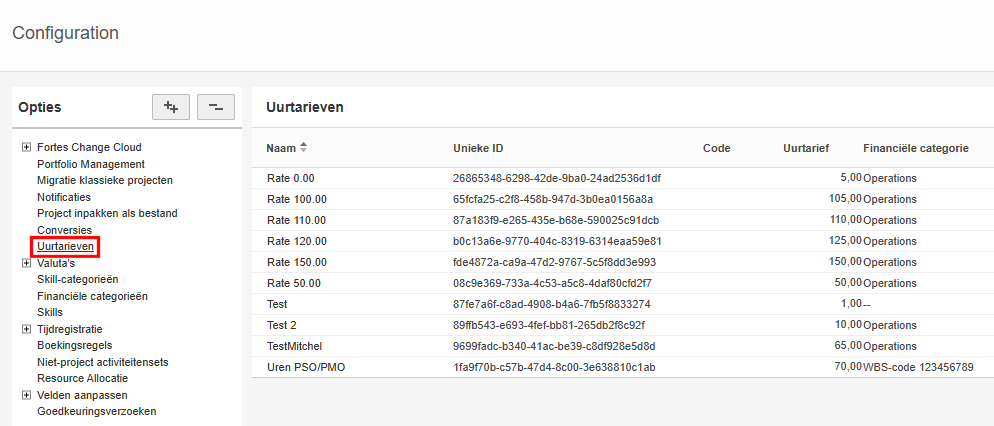
Task: Sort table by Uurtarief column header
Action: pos(805,148)
